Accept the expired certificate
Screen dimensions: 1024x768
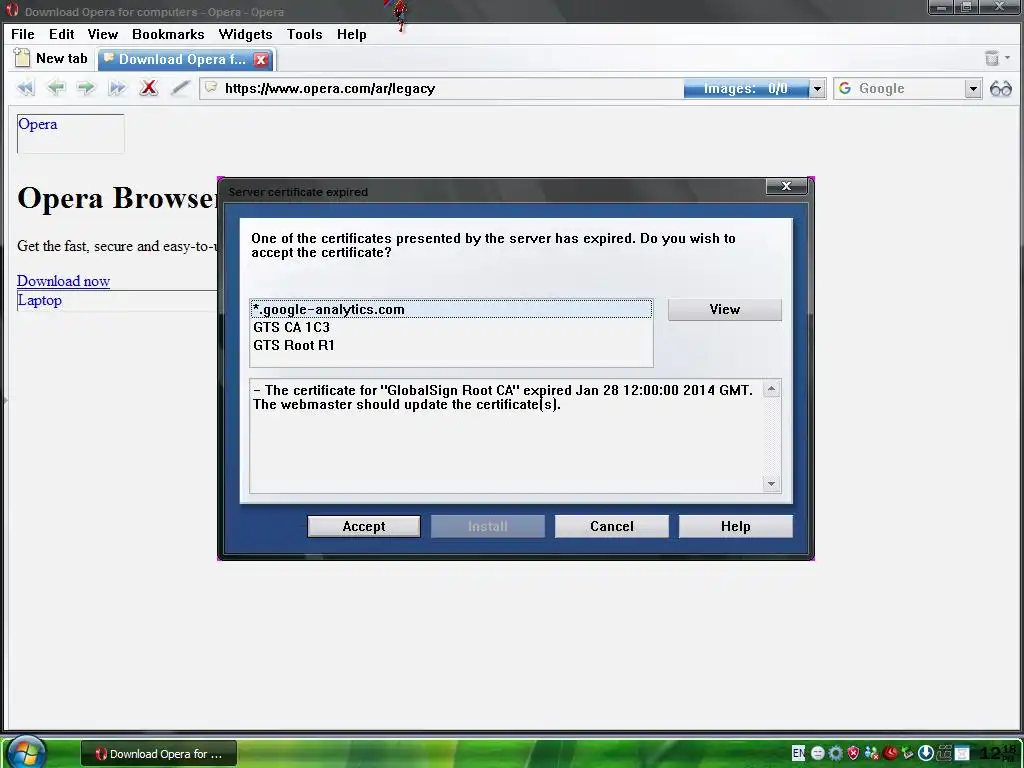tap(364, 526)
